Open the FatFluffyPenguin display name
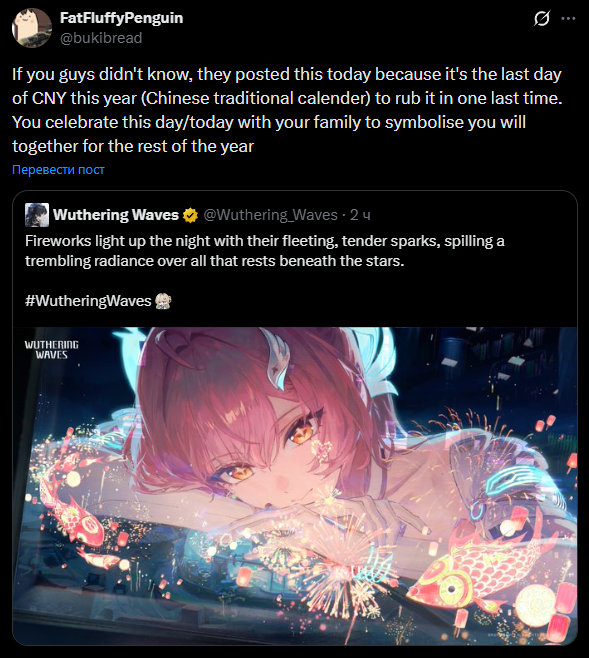589x658 pixels. tap(122, 18)
